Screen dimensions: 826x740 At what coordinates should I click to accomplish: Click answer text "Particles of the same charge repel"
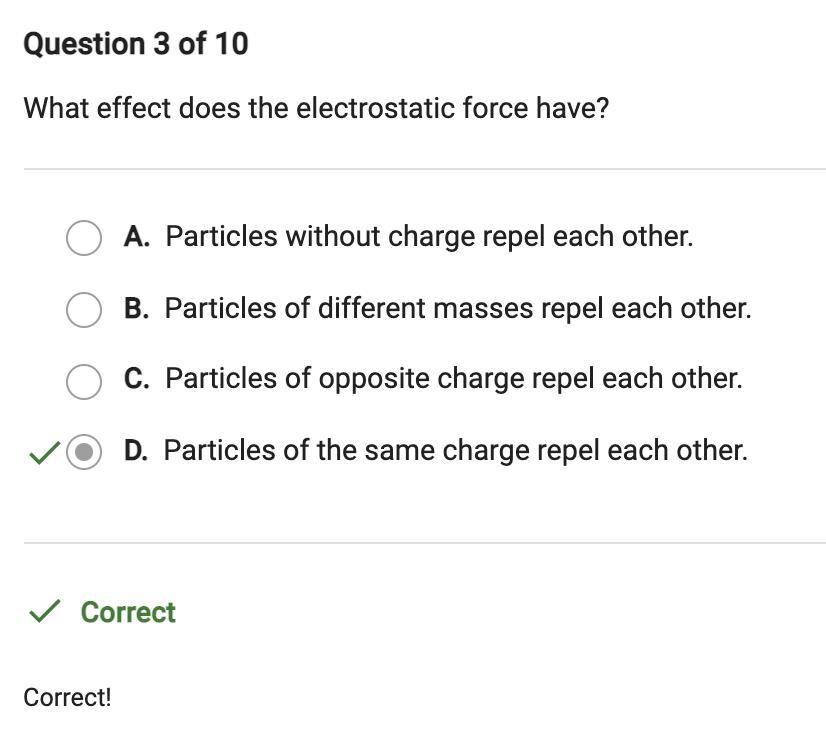coord(455,450)
